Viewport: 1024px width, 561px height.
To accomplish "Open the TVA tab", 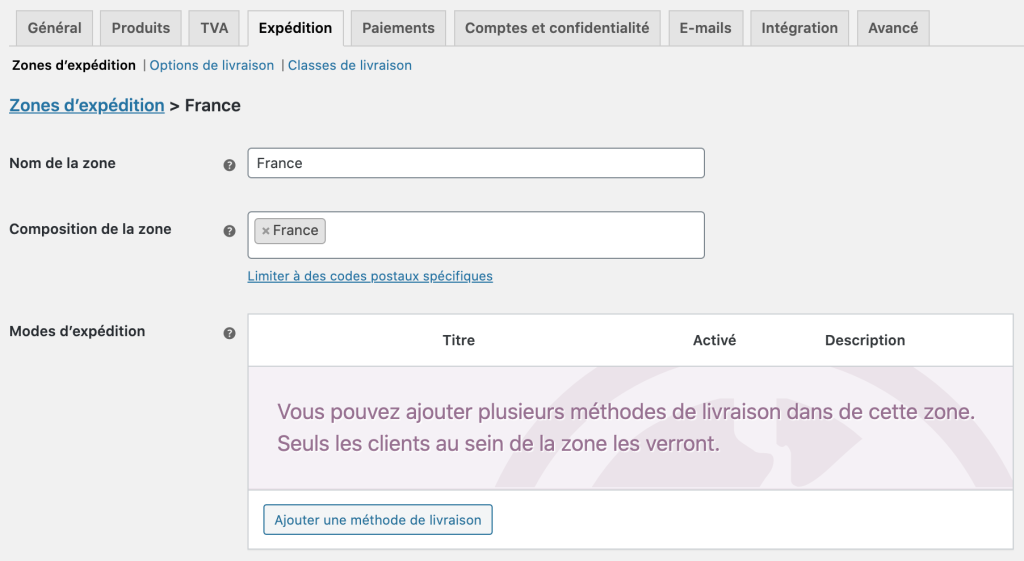I will pos(214,28).
